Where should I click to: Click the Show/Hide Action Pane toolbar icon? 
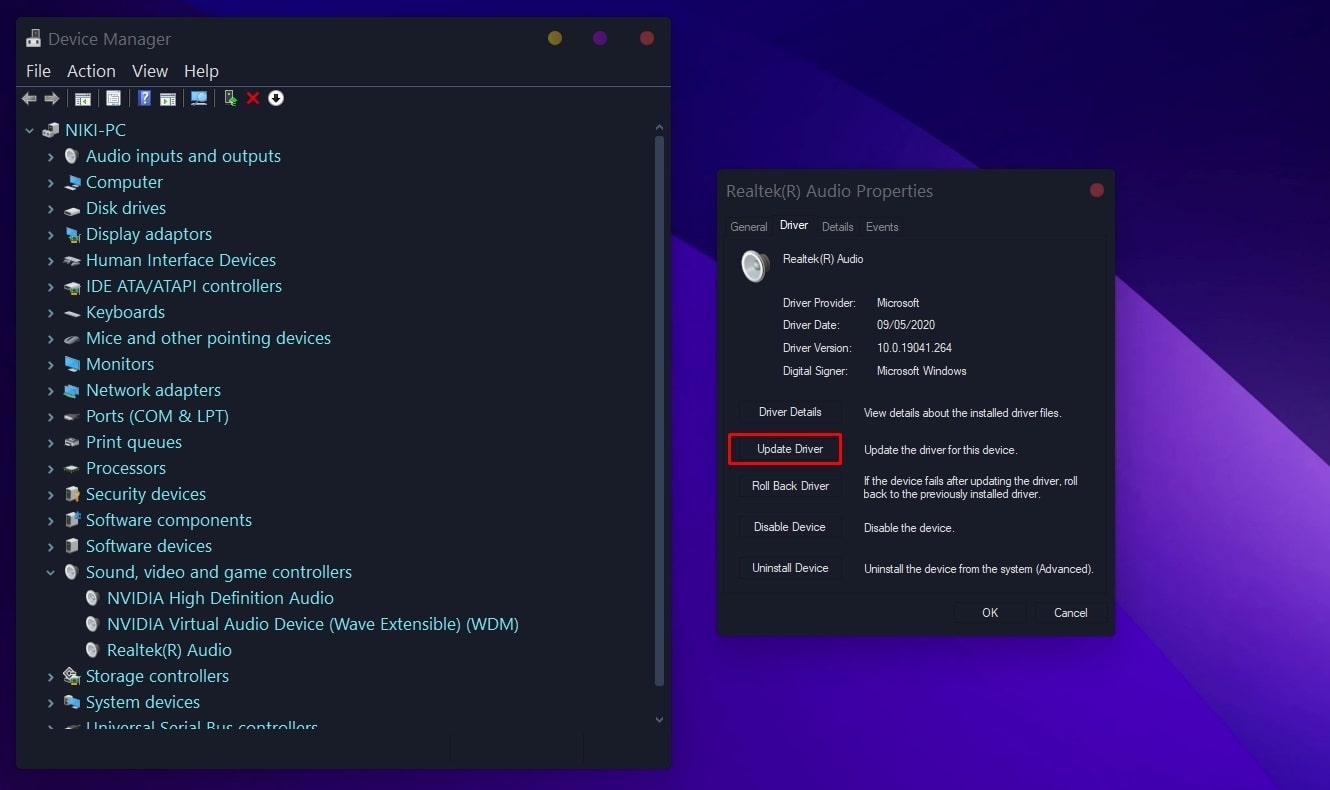pyautogui.click(x=168, y=98)
